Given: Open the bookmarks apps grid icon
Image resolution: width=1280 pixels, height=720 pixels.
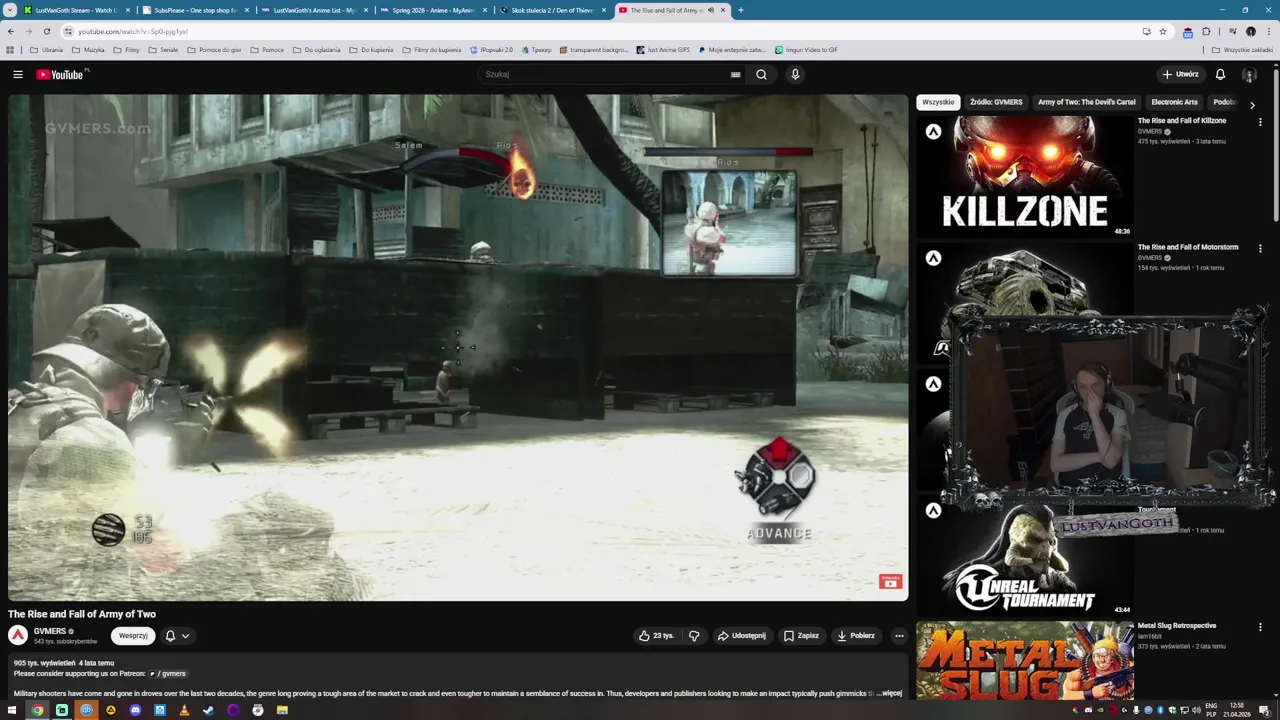Looking at the screenshot, I should click(x=10, y=49).
